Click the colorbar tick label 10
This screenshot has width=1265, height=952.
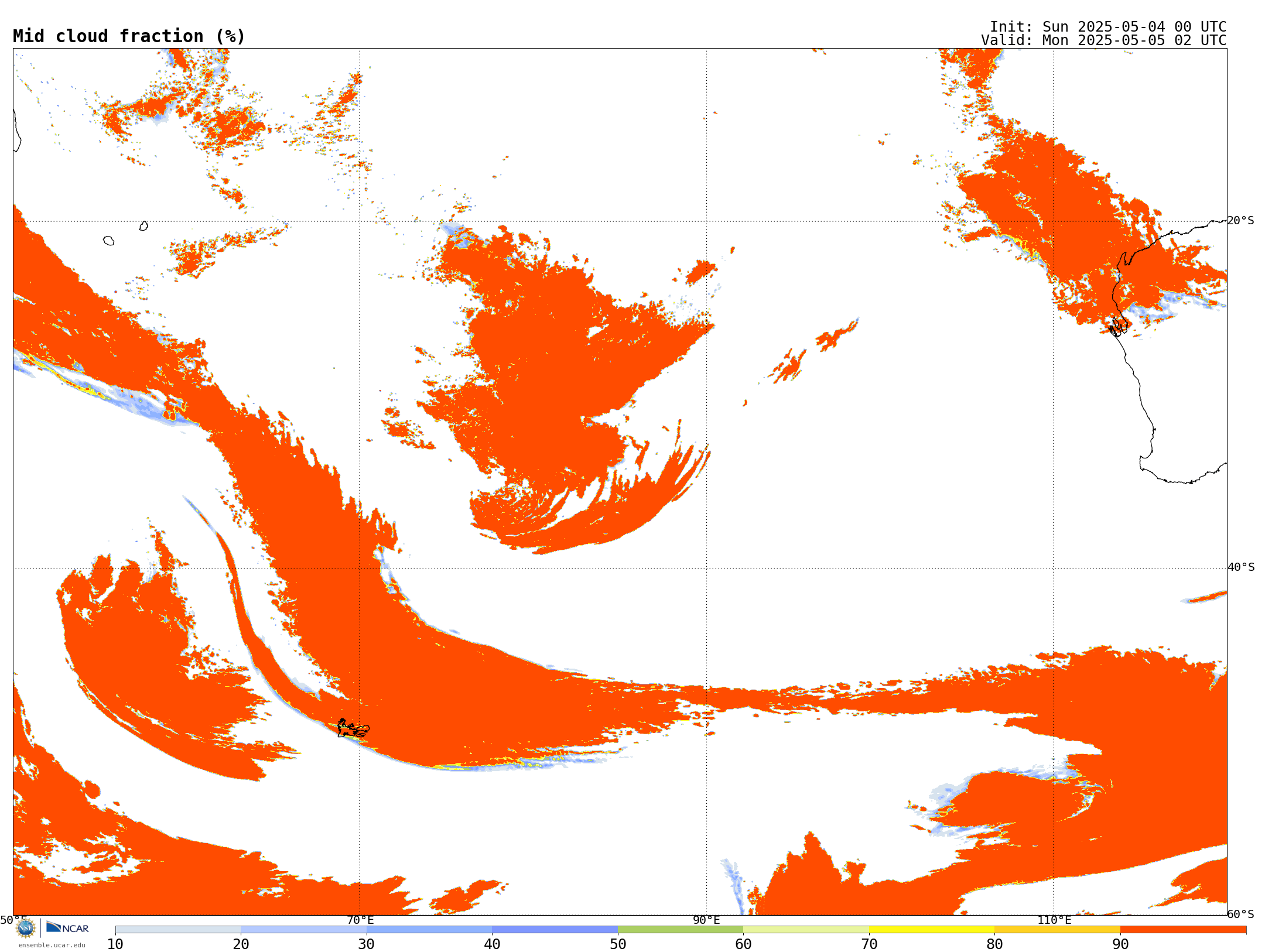click(x=115, y=944)
